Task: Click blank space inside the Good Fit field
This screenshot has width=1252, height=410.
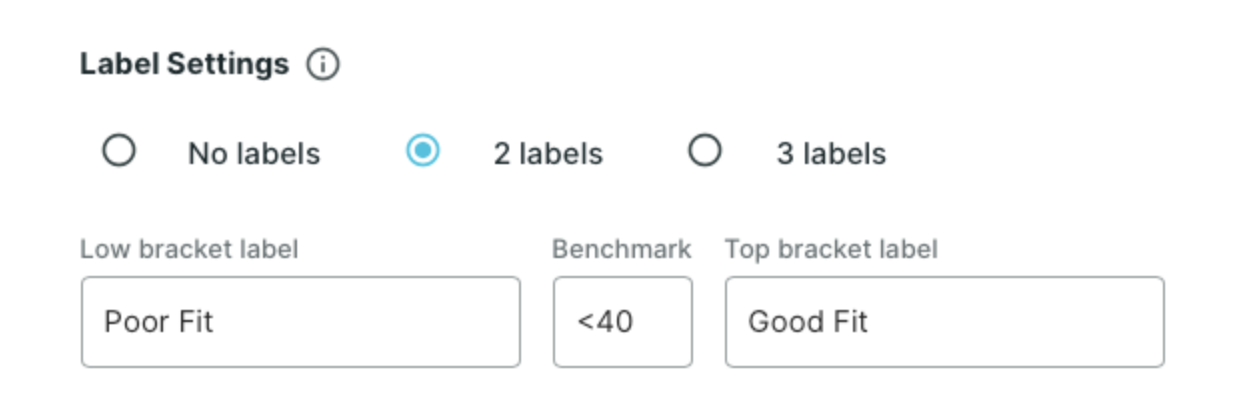Action: pyautogui.click(x=1015, y=322)
